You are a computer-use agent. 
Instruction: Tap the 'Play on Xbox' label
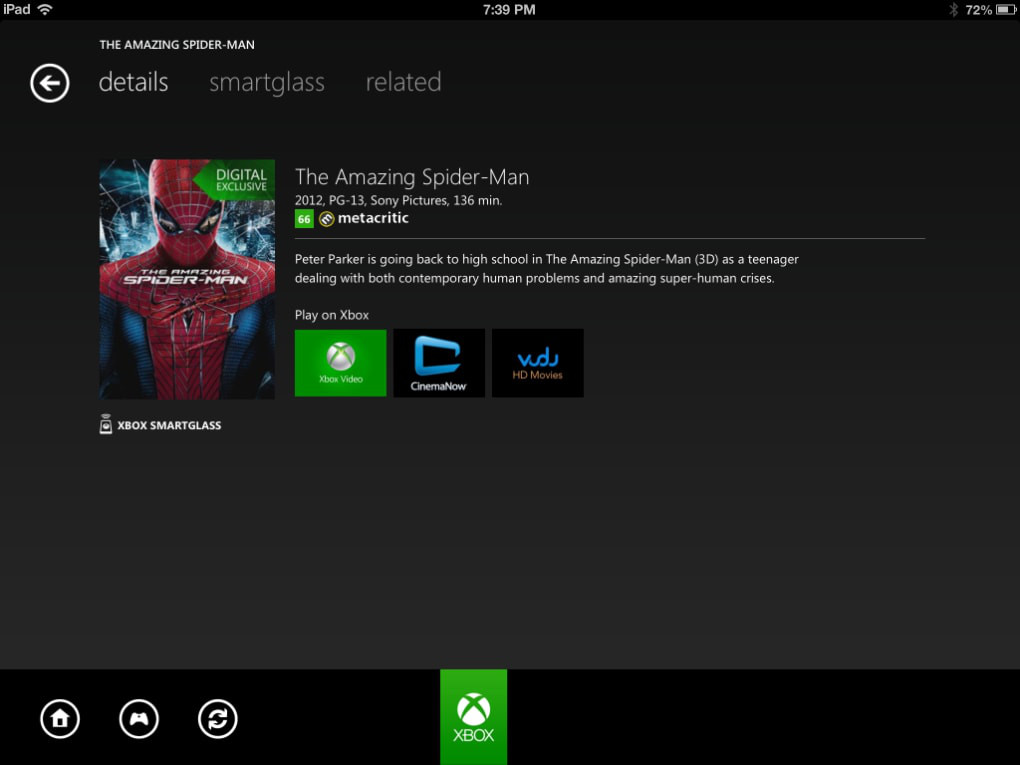[332, 315]
